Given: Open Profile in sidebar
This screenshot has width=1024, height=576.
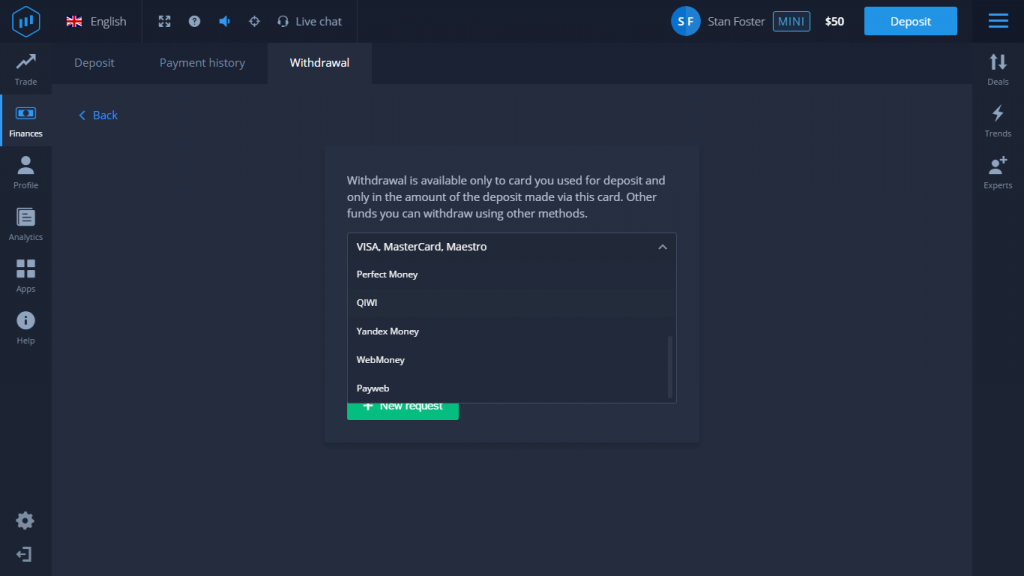Looking at the screenshot, I should 26,172.
